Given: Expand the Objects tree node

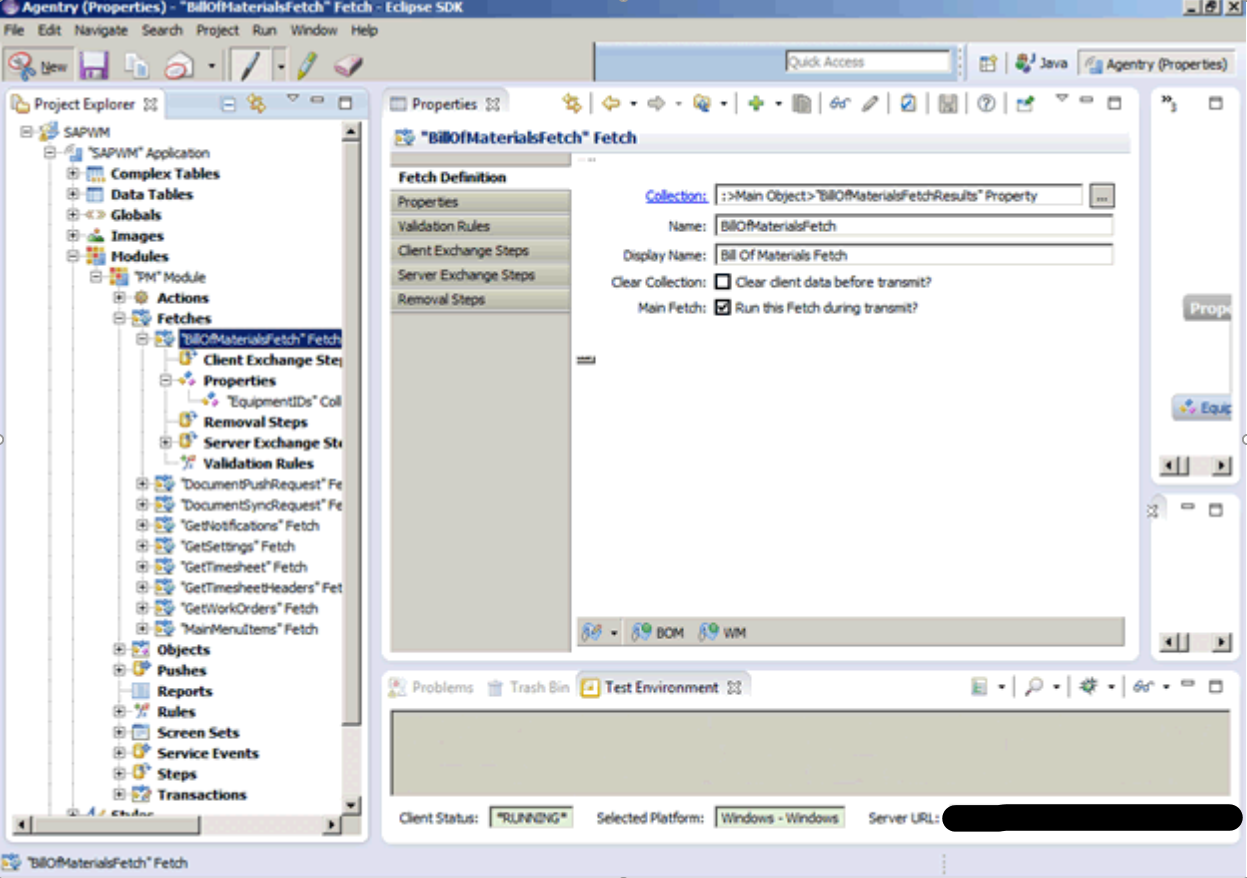Looking at the screenshot, I should (x=119, y=650).
